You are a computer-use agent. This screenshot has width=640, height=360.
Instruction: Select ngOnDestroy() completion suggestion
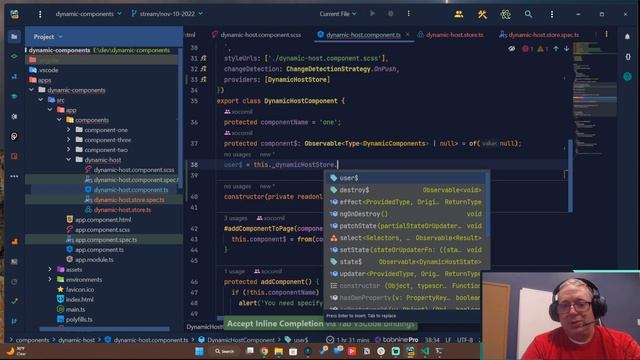(x=407, y=214)
